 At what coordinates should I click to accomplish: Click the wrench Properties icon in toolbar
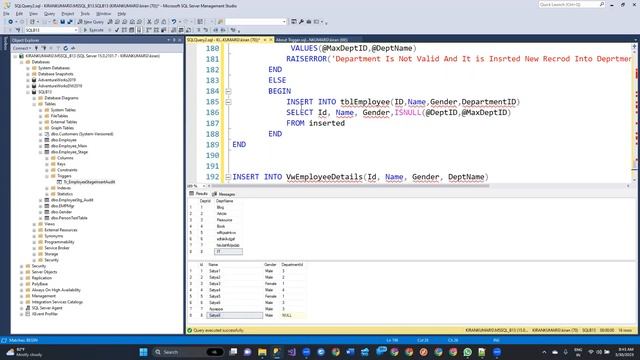tap(301, 22)
